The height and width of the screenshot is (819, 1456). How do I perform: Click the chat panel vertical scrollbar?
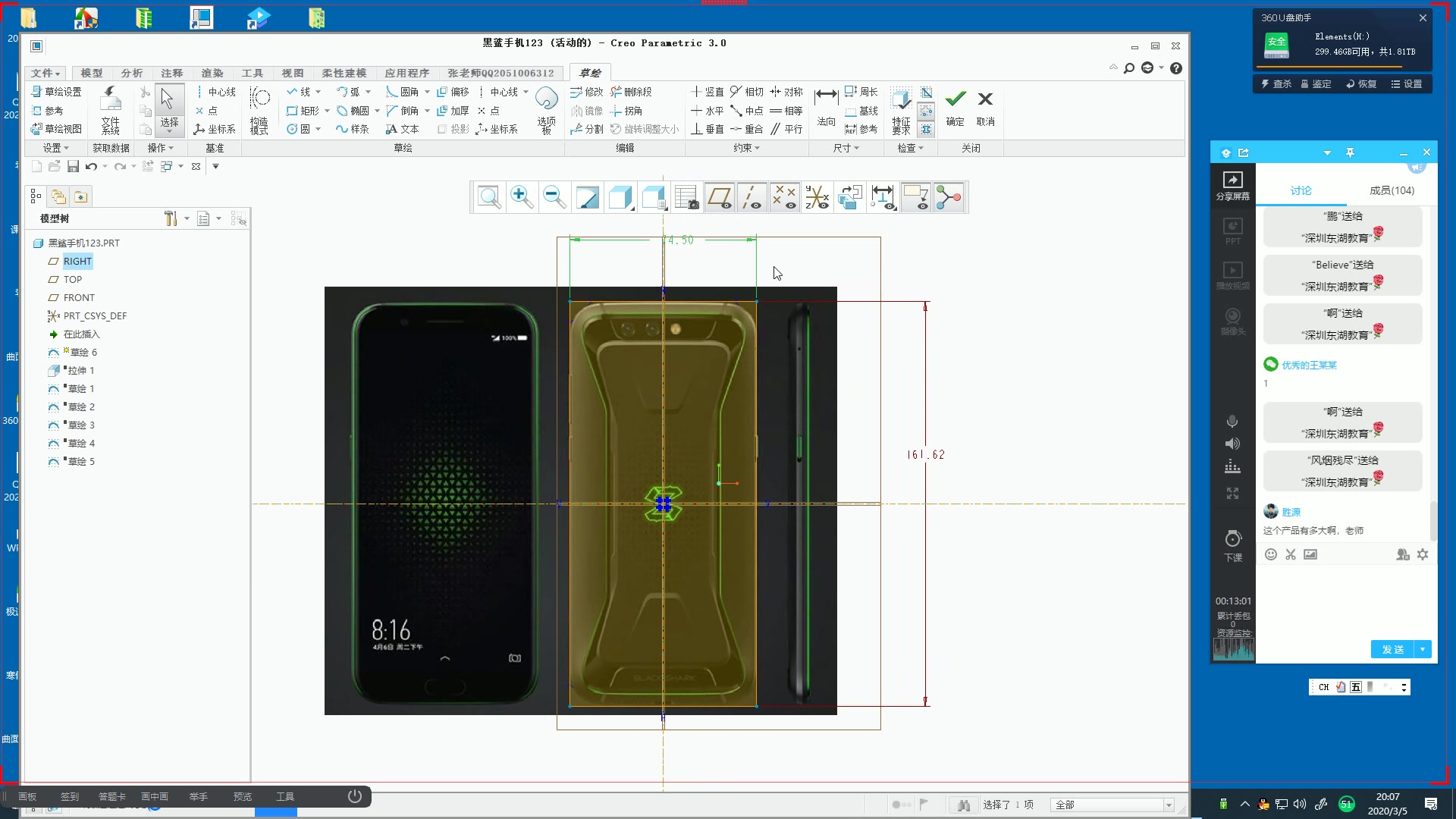click(1433, 520)
